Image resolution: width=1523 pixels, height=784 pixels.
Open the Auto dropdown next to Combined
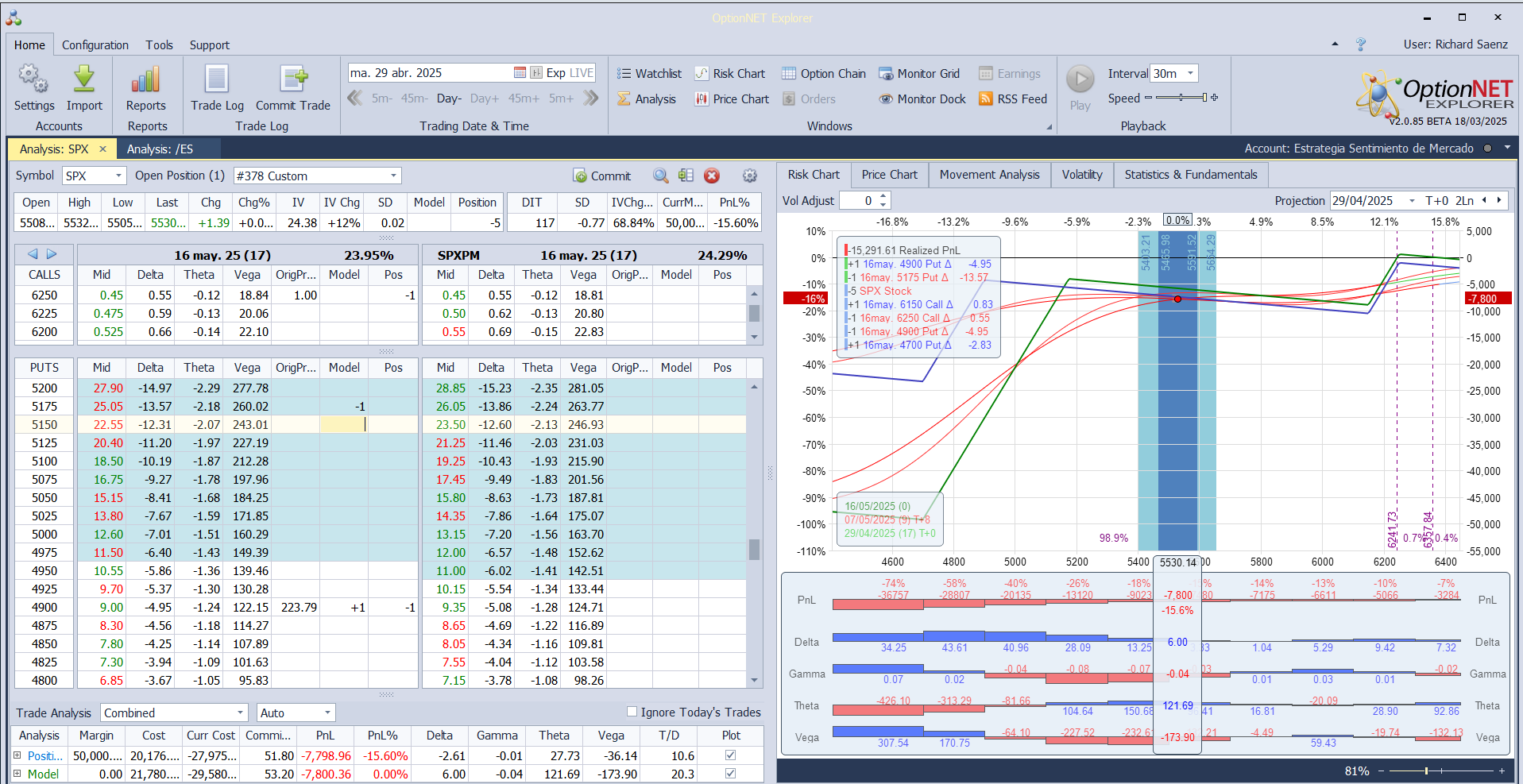point(327,713)
